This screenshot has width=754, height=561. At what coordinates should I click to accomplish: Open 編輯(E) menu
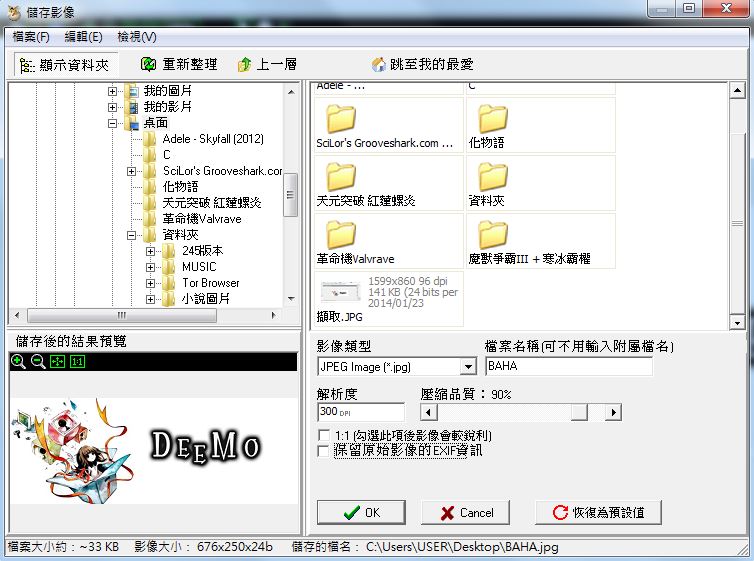tap(83, 37)
